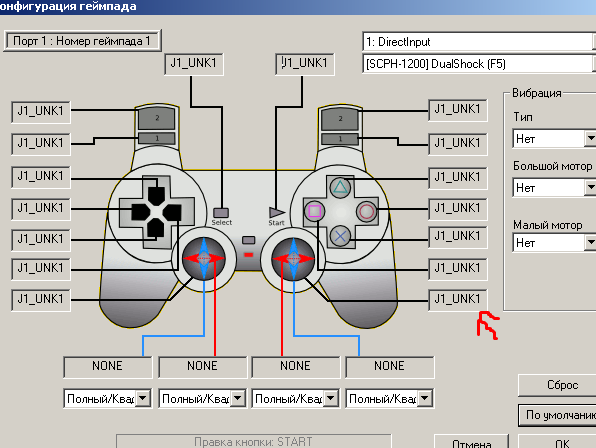Screen dimensions: 596x448
Task: Click the Select button on the gamepad
Action: point(221,212)
